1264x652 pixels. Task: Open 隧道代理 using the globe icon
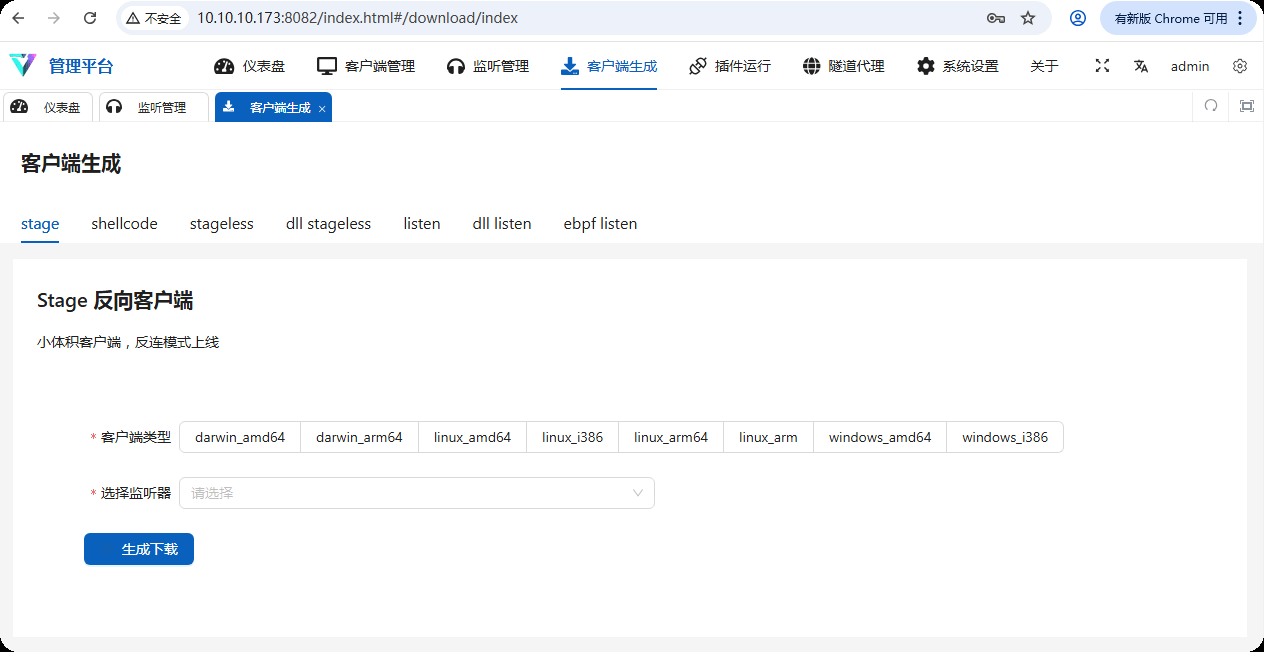(x=811, y=66)
